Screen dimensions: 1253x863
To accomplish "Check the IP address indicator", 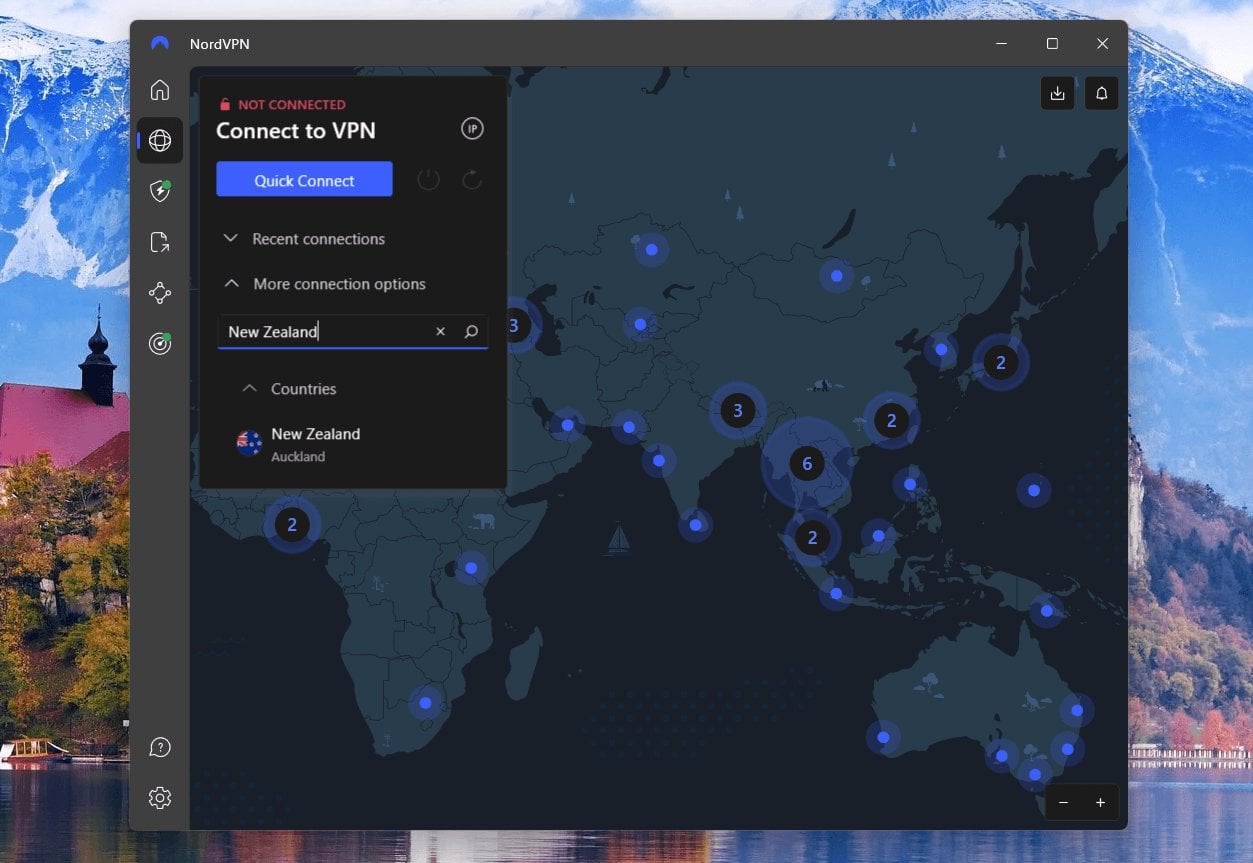I will coord(472,128).
